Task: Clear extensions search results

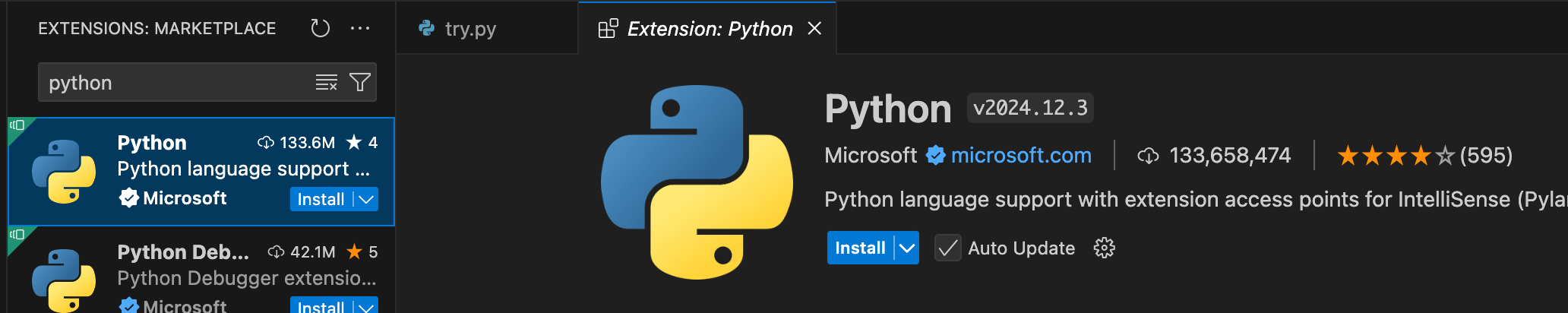Action: tap(326, 82)
